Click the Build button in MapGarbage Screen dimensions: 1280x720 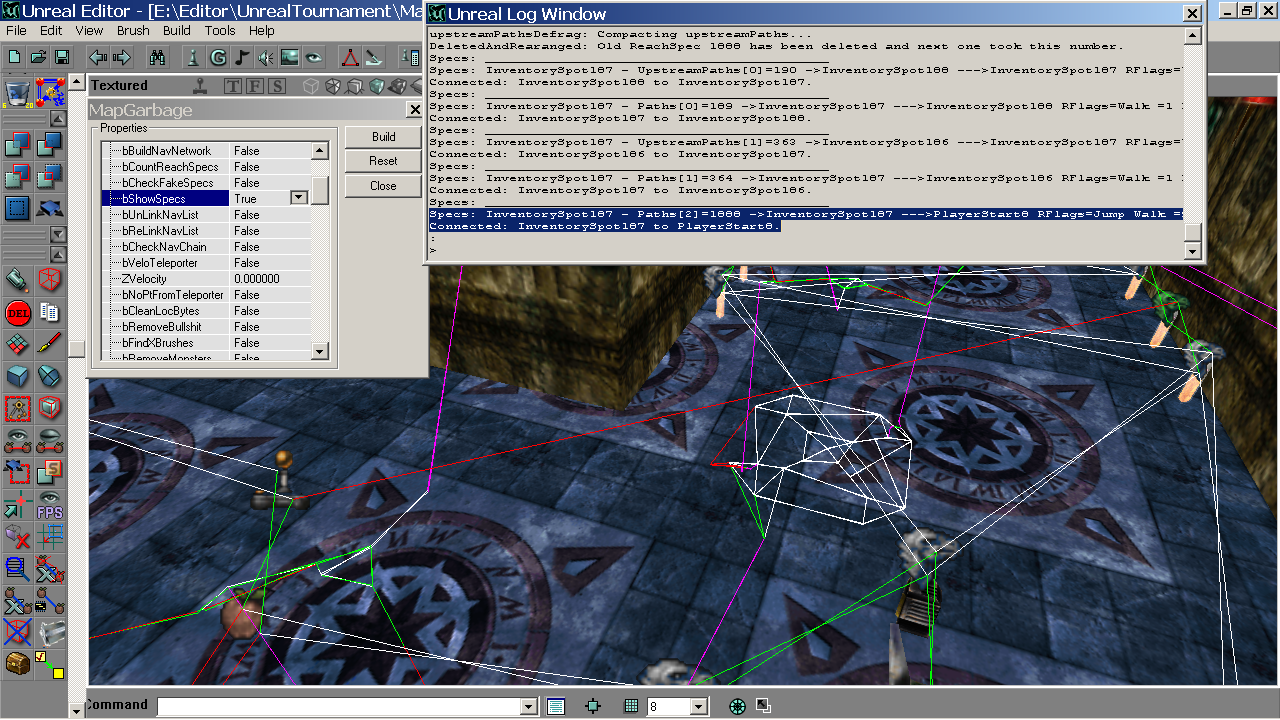pos(383,137)
